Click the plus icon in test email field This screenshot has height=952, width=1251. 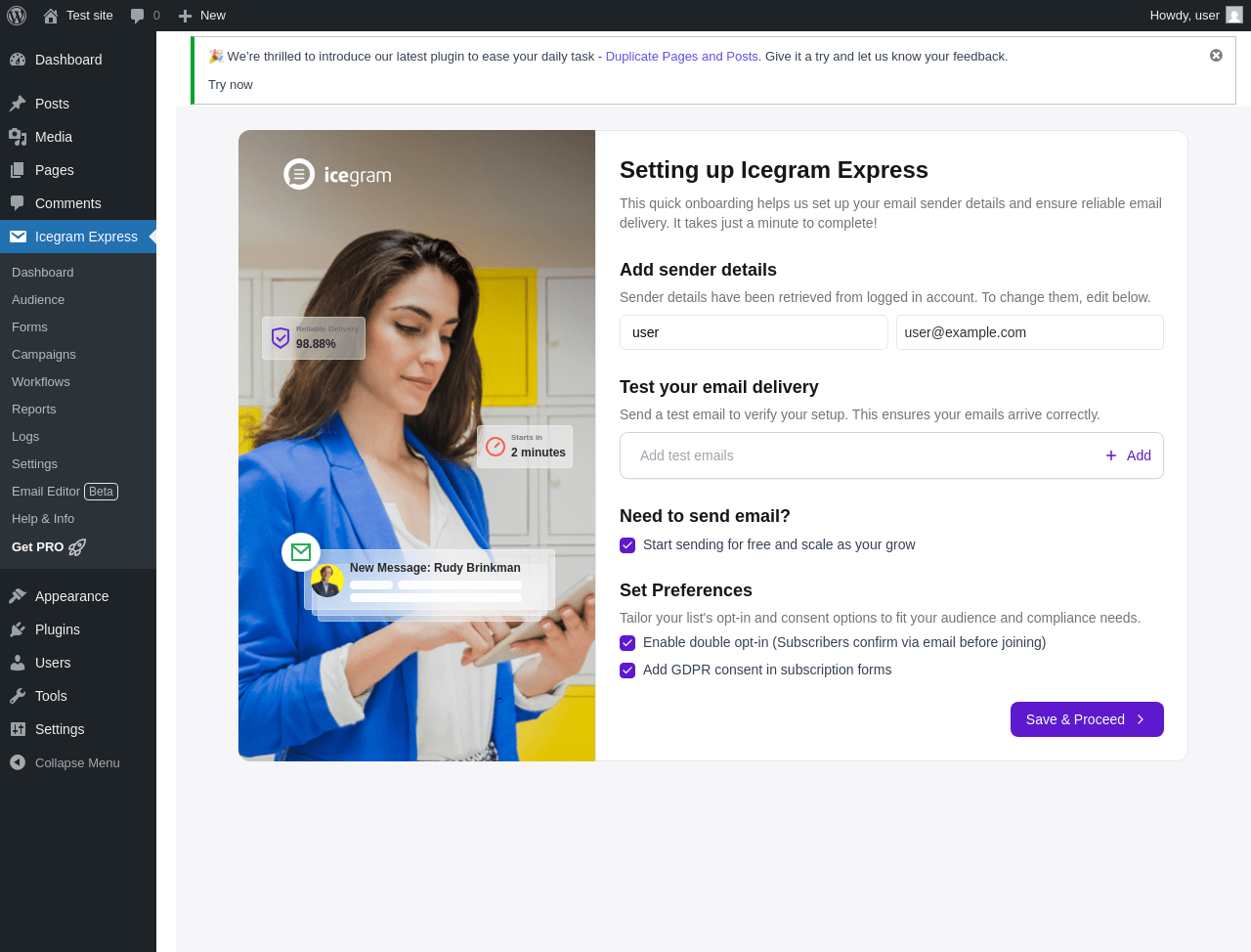pyautogui.click(x=1111, y=455)
